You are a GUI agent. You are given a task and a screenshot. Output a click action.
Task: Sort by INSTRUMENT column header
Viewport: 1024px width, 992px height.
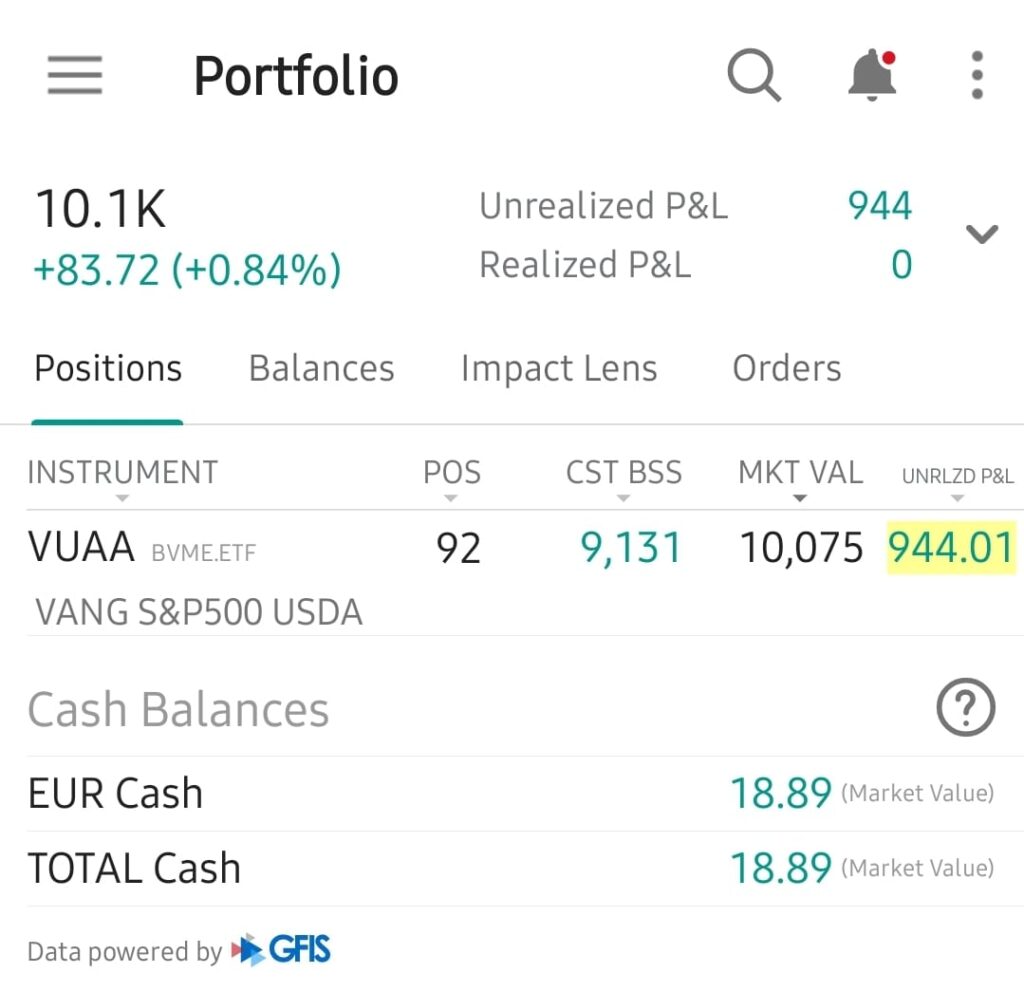pyautogui.click(x=122, y=473)
